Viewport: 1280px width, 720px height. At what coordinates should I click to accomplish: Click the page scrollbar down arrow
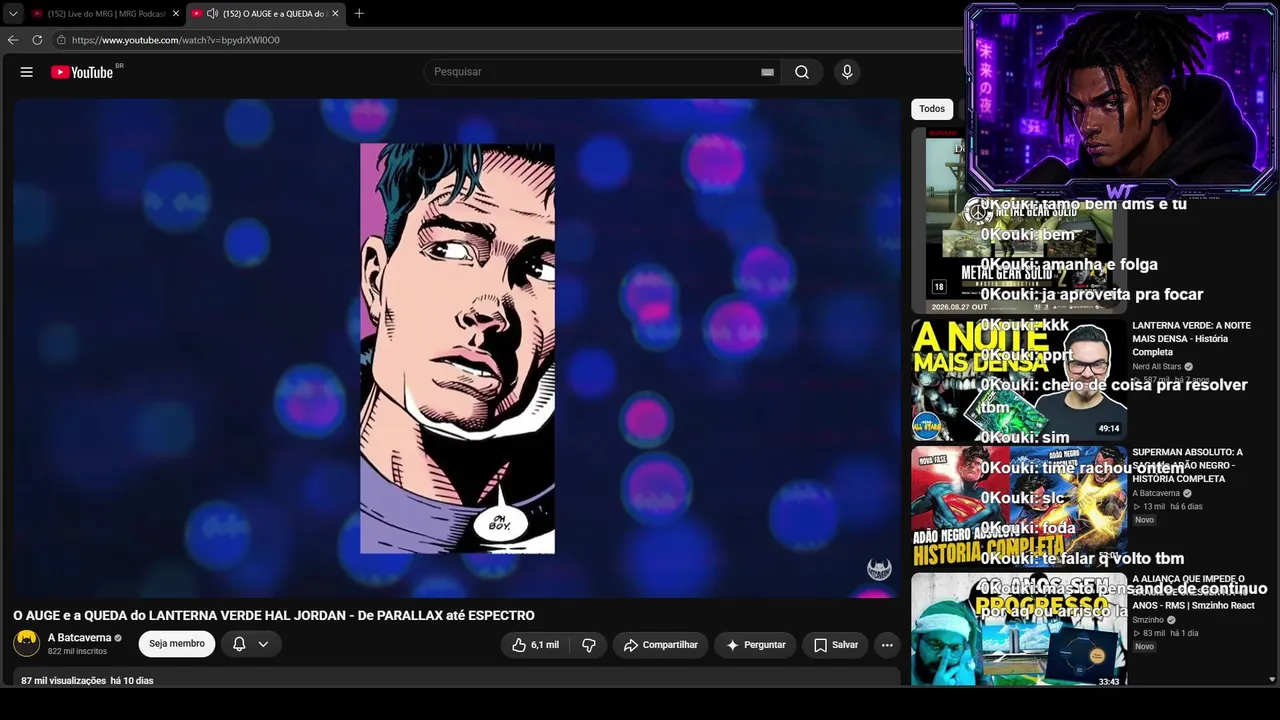click(x=1272, y=680)
